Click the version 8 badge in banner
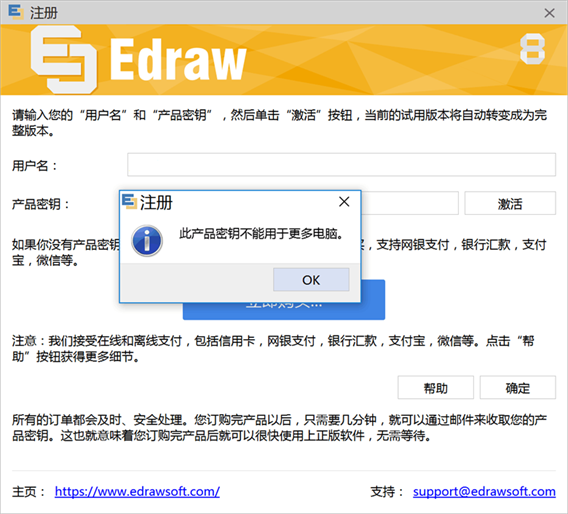Image resolution: width=568 pixels, height=514 pixels. pyautogui.click(x=532, y=49)
